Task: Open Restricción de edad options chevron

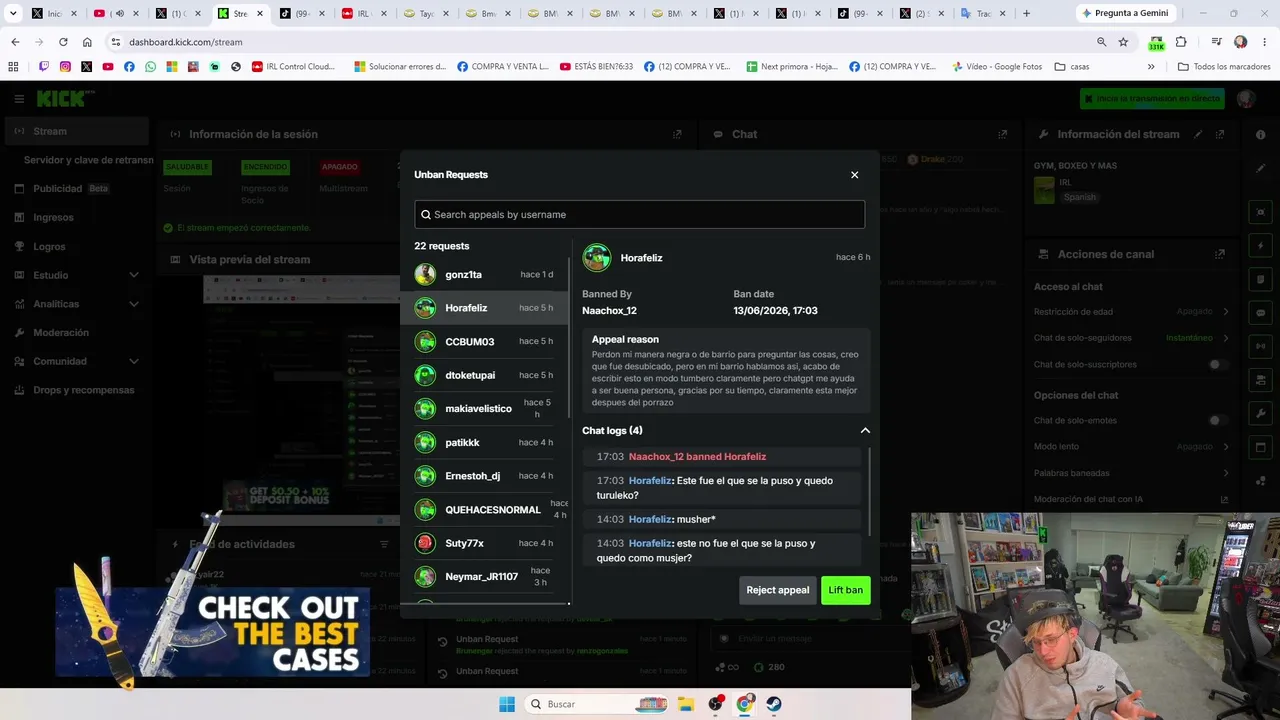Action: click(x=1226, y=311)
